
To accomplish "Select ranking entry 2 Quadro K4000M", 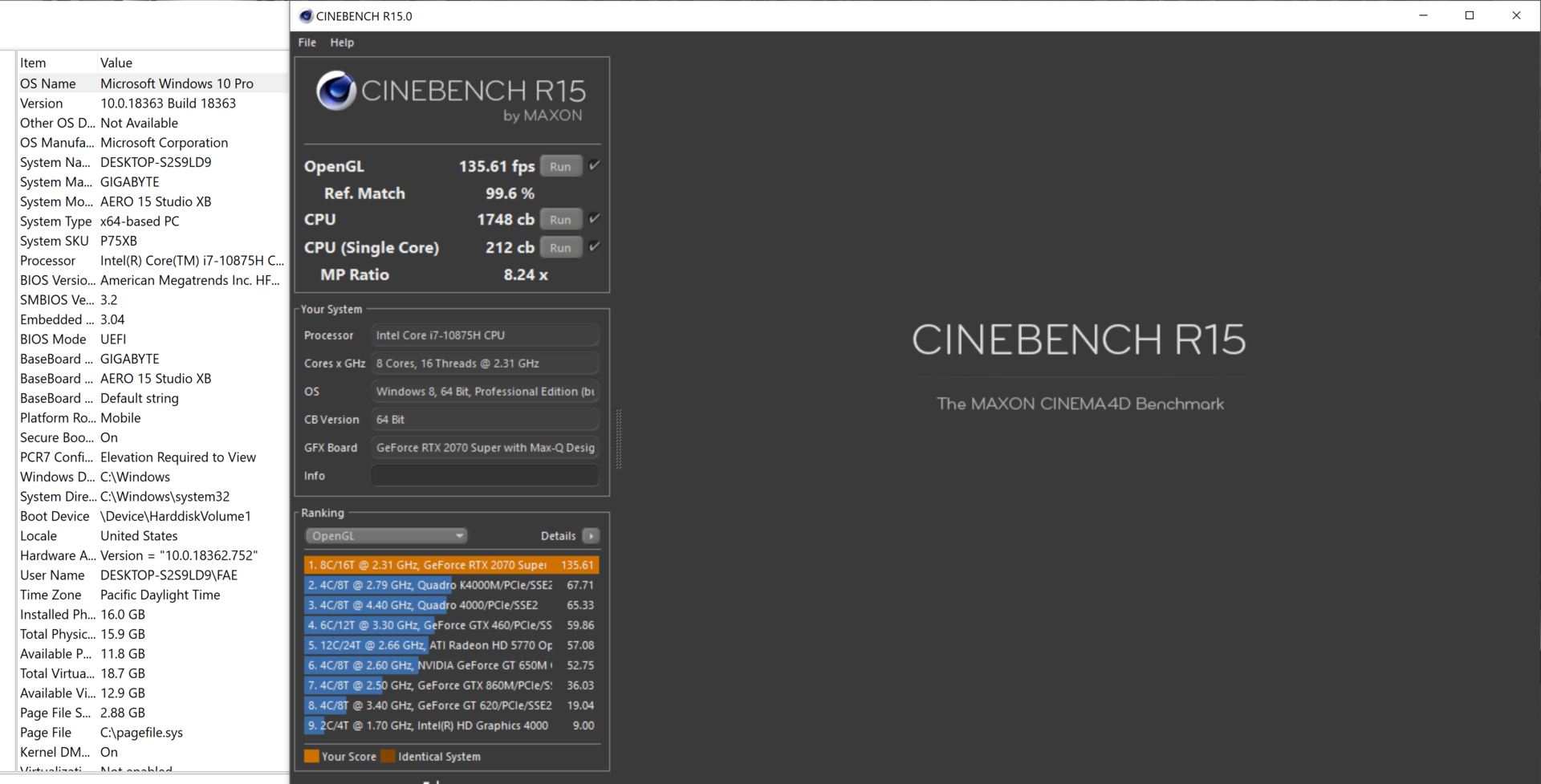I will [451, 585].
